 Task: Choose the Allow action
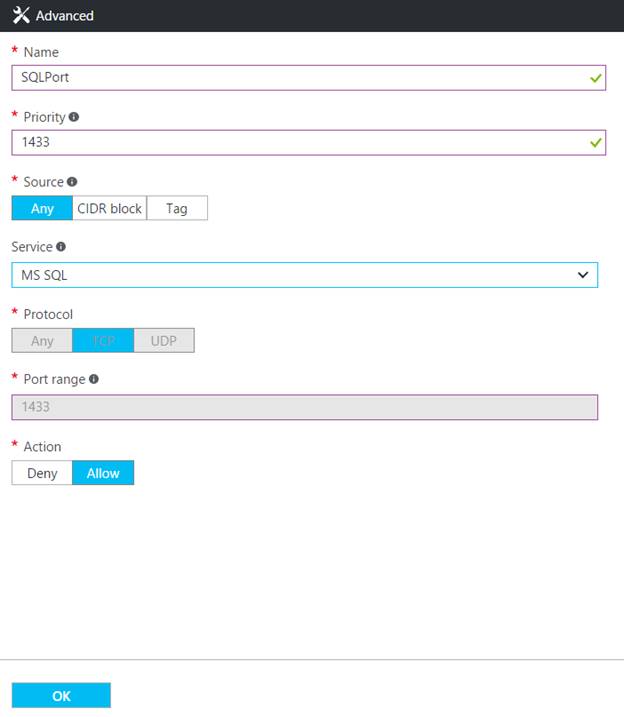[103, 473]
